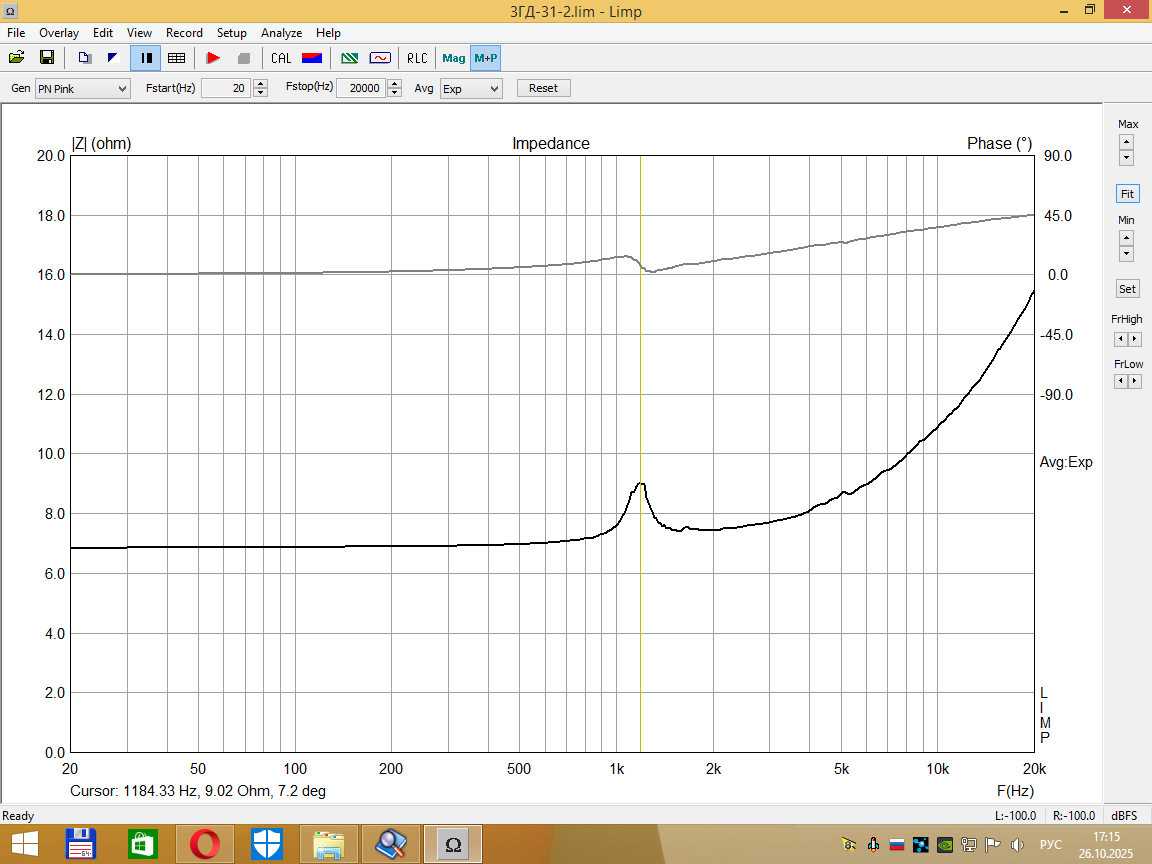This screenshot has height=864, width=1152.
Task: Open the Analyze menu
Action: coord(281,33)
